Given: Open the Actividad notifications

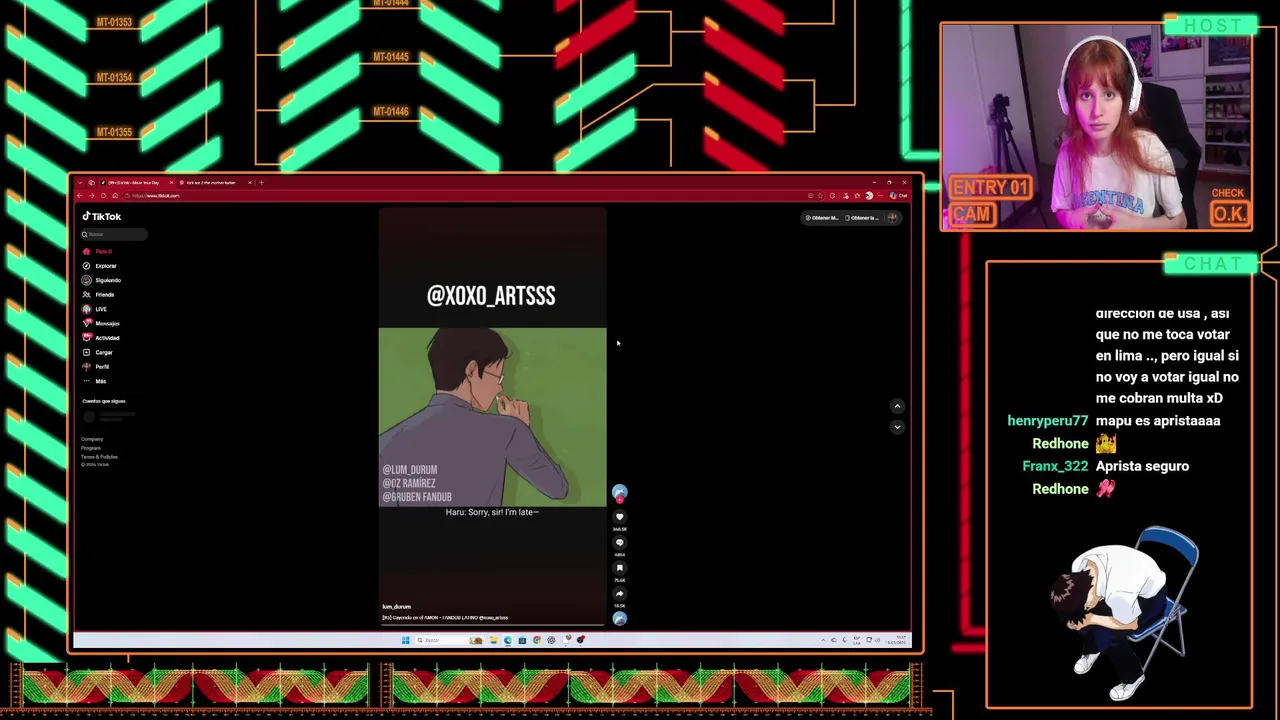Looking at the screenshot, I should click(x=102, y=338).
